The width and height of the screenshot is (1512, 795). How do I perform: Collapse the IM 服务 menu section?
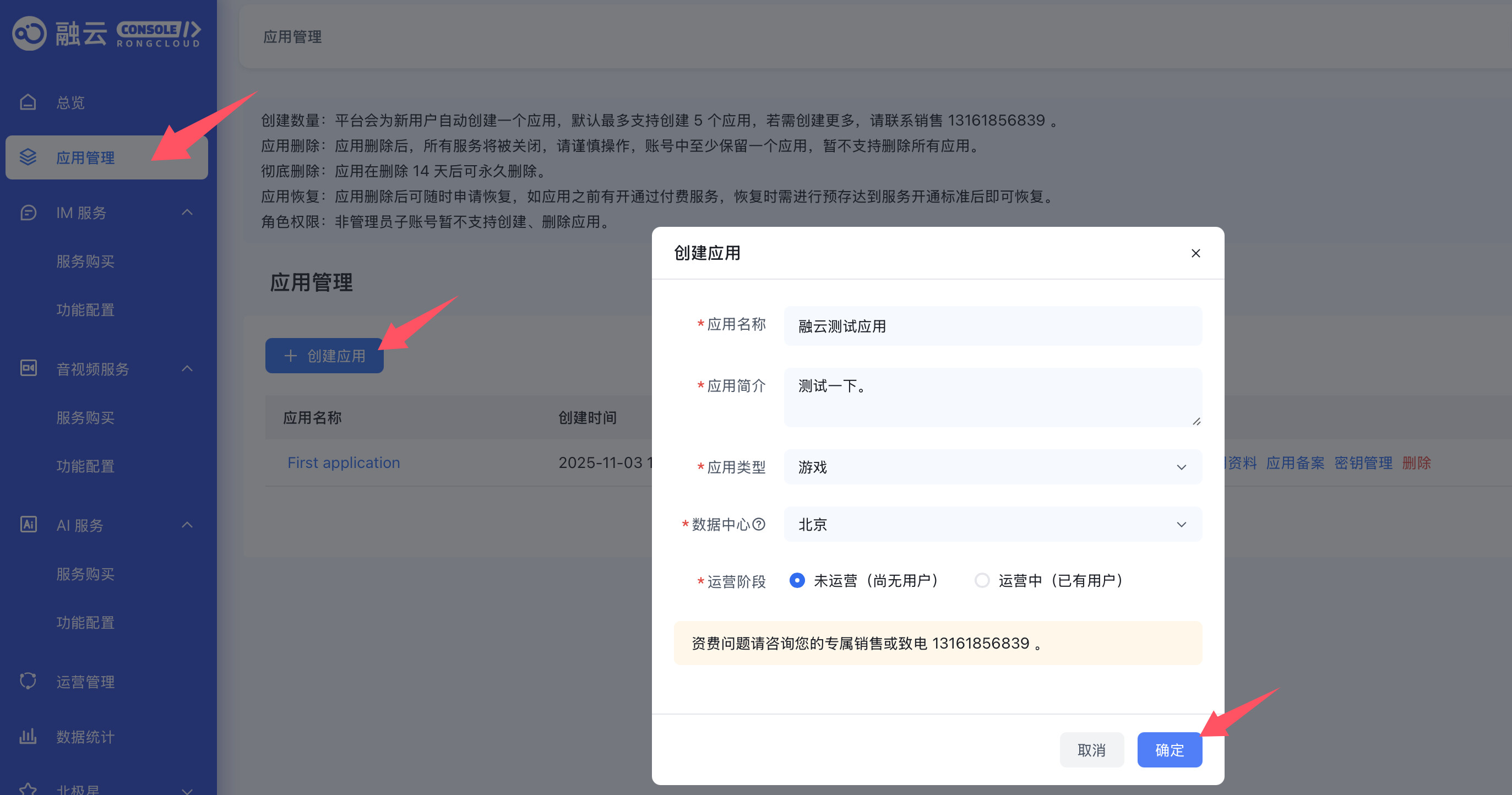pos(187,213)
